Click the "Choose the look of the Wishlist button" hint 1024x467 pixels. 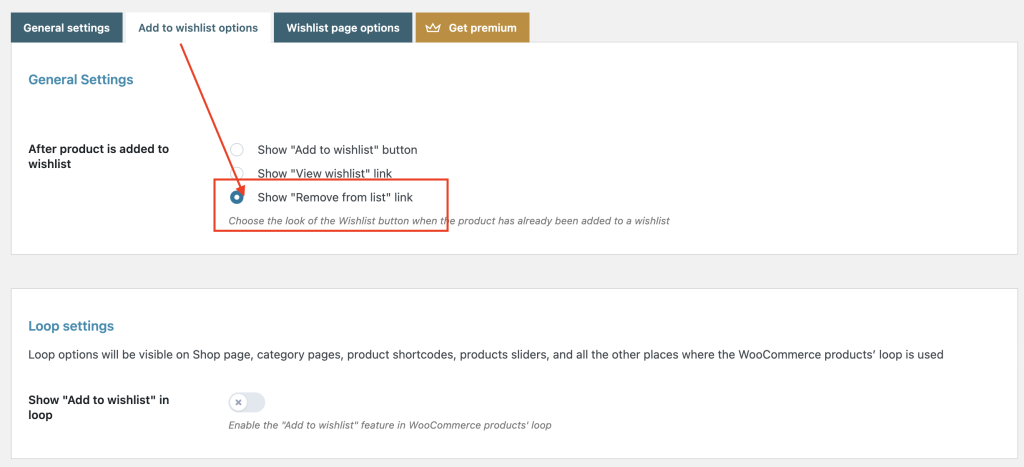click(449, 221)
